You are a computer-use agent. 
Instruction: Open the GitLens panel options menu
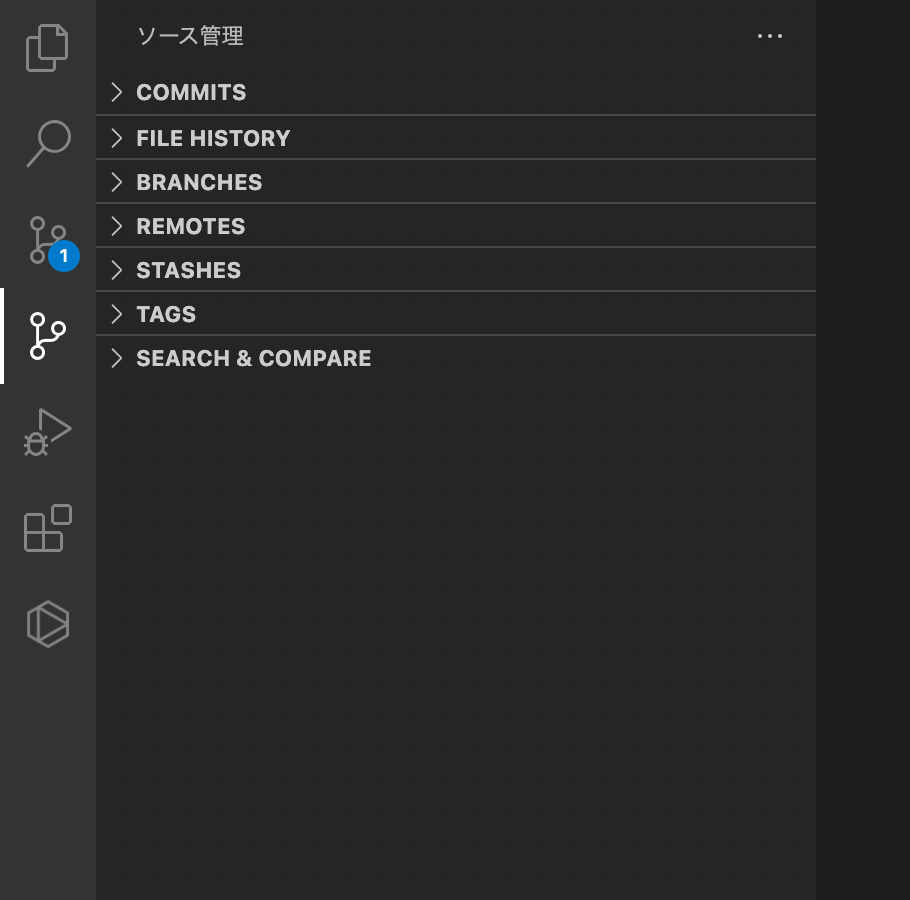click(x=769, y=36)
